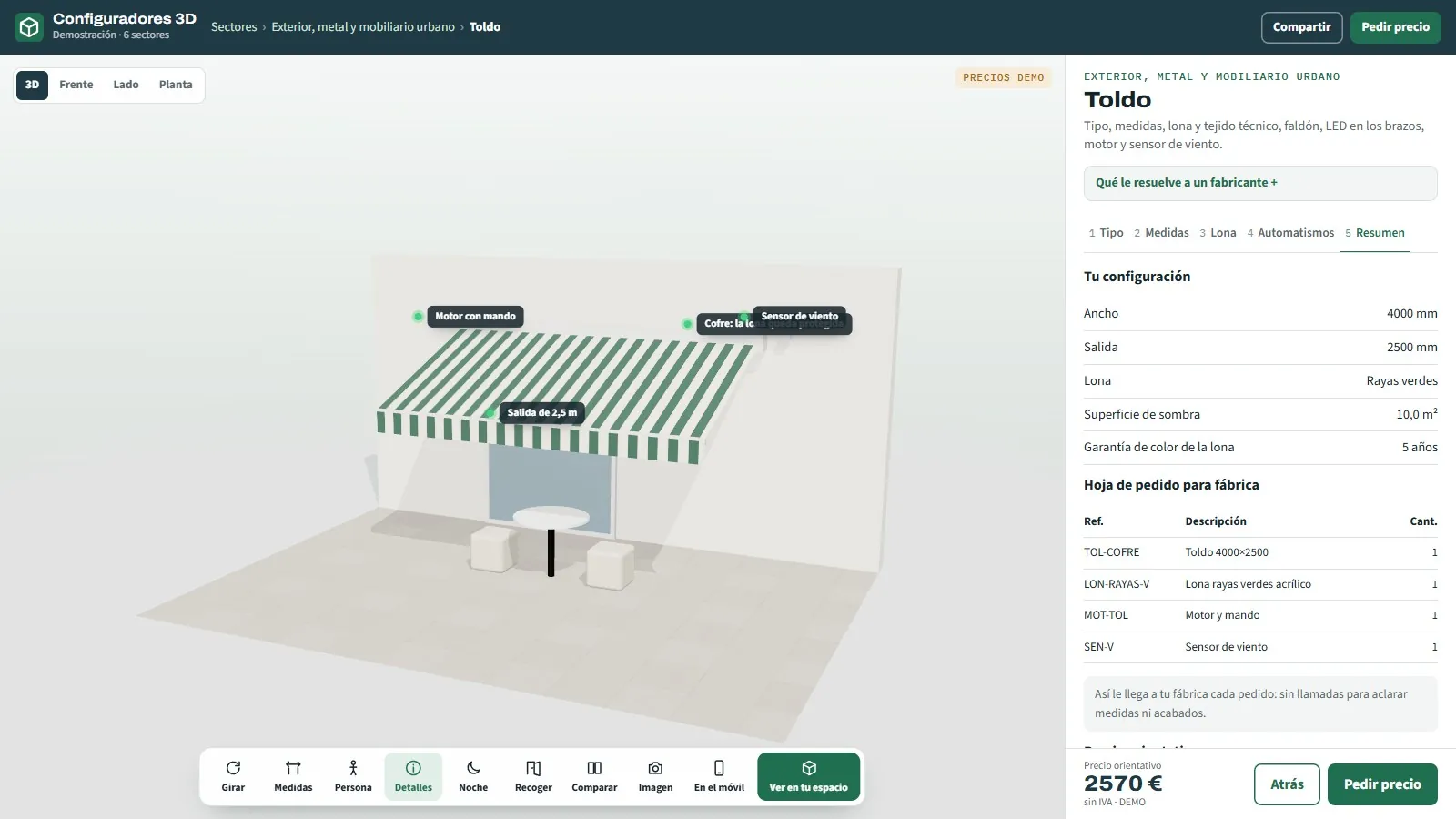This screenshot has width=1456, height=819.
Task: Click the Atrás button
Action: coord(1287,784)
